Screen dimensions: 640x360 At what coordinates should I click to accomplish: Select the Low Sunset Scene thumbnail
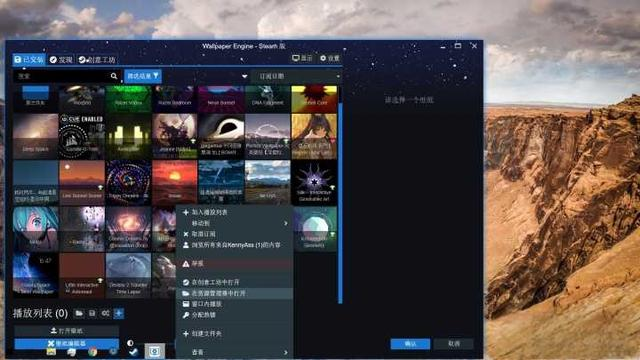[x=82, y=182]
